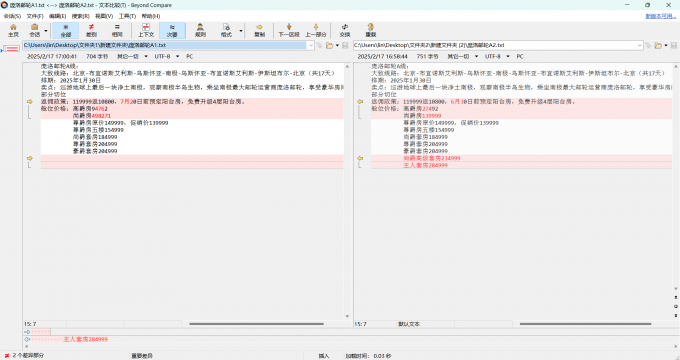Open the 工具(T) menu
The height and width of the screenshot is (360, 680).
pos(127,16)
